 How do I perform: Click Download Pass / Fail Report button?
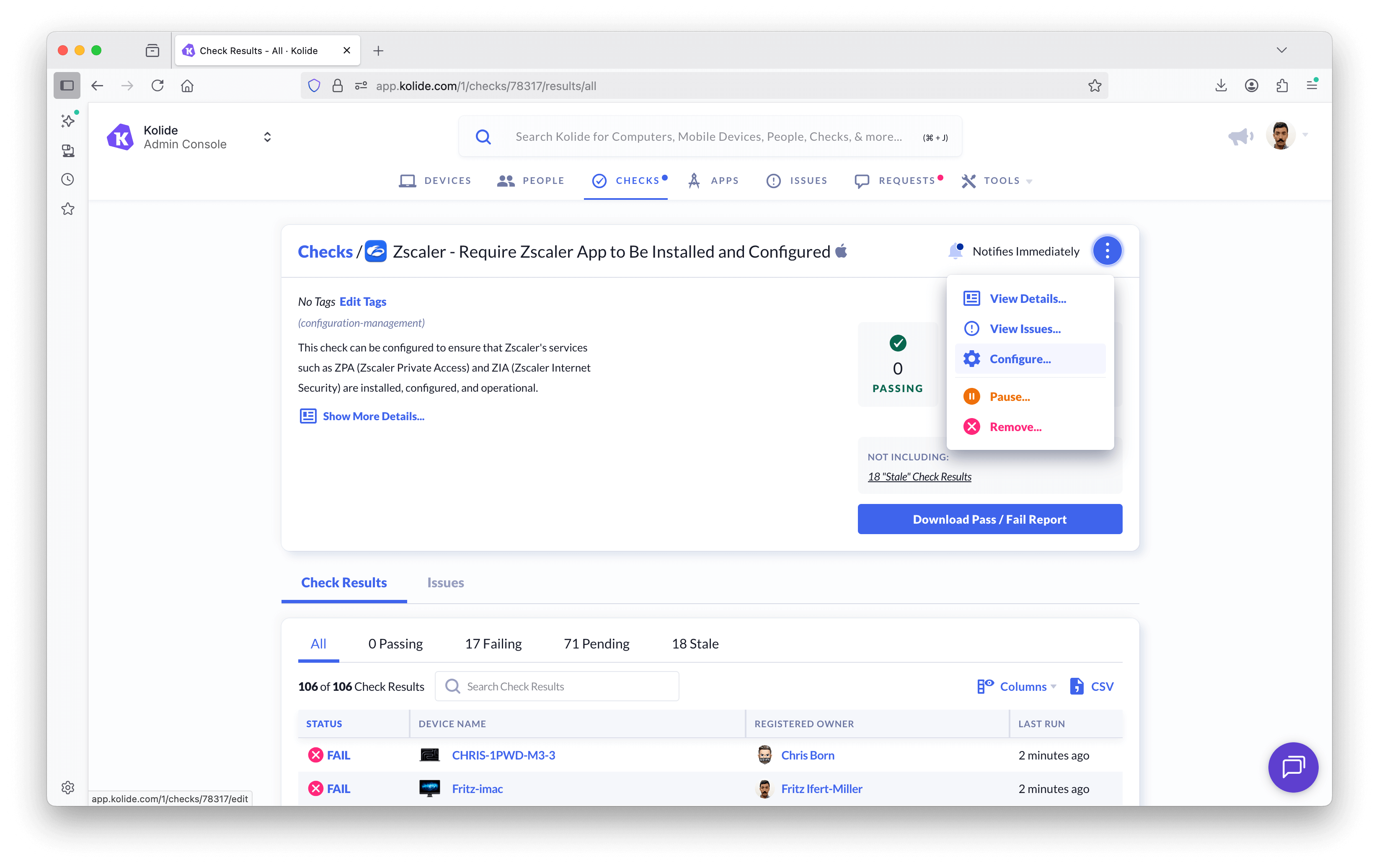click(x=989, y=519)
